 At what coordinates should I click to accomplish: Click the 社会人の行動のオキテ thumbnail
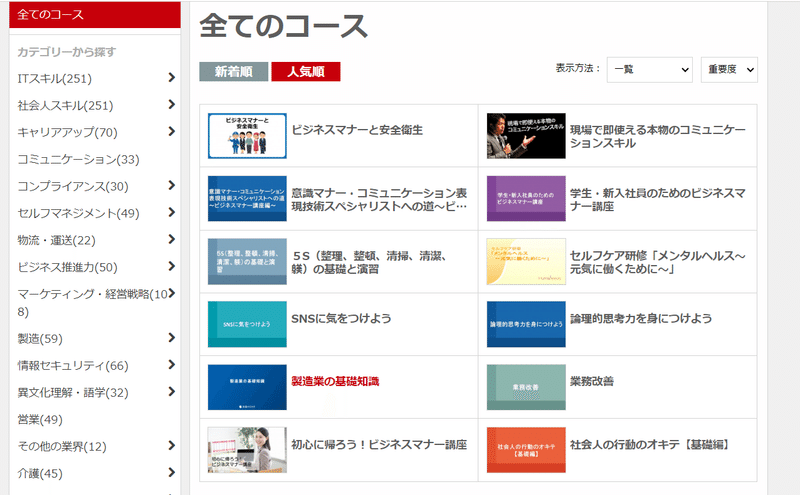(526, 450)
